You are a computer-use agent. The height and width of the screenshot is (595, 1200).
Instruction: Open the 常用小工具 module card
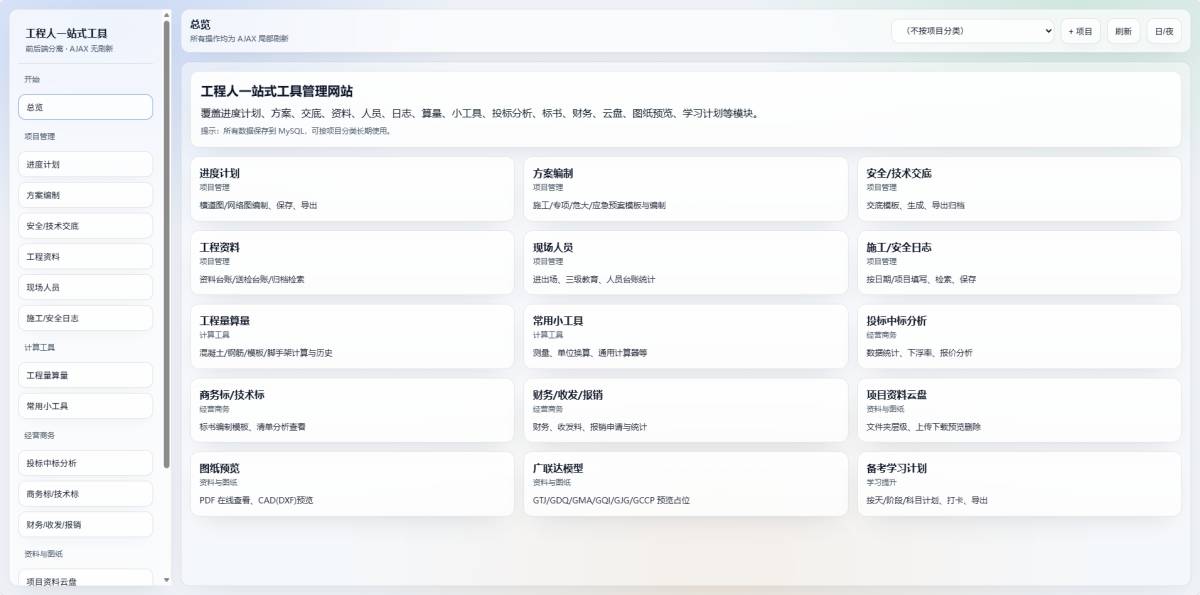(685, 336)
